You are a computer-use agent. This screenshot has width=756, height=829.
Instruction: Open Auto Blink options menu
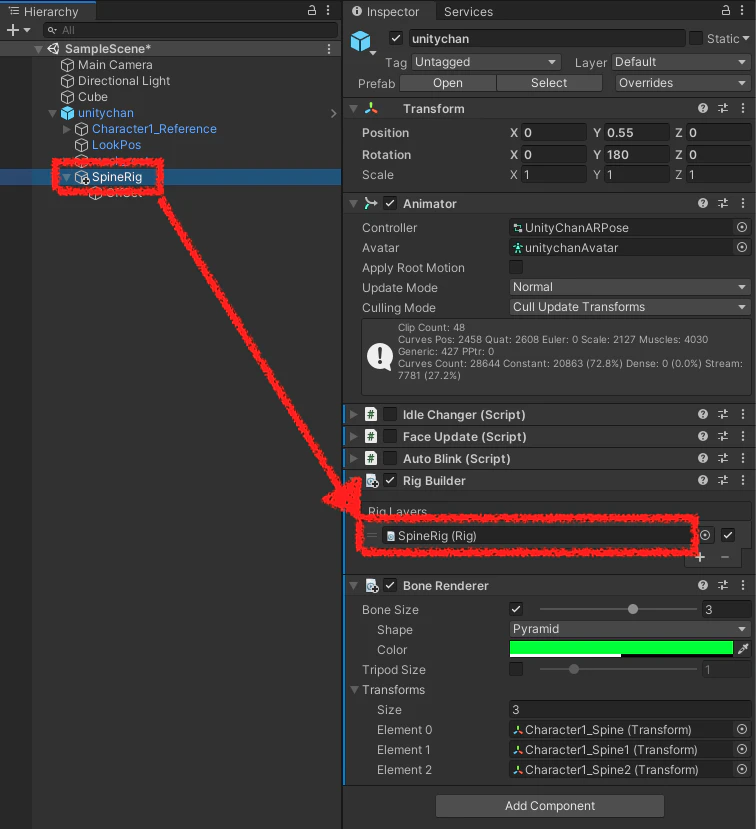pyautogui.click(x=743, y=458)
